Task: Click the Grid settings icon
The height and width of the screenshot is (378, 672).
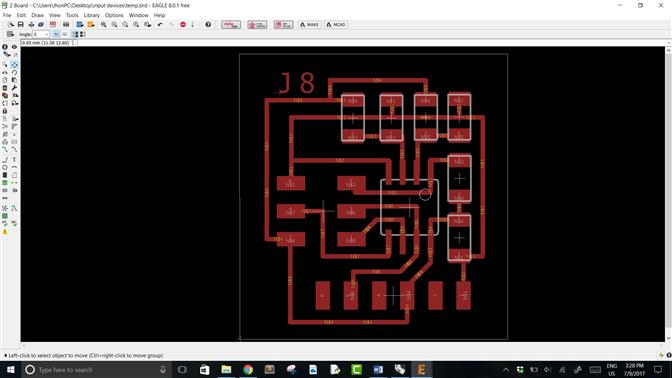Action: 10,34
